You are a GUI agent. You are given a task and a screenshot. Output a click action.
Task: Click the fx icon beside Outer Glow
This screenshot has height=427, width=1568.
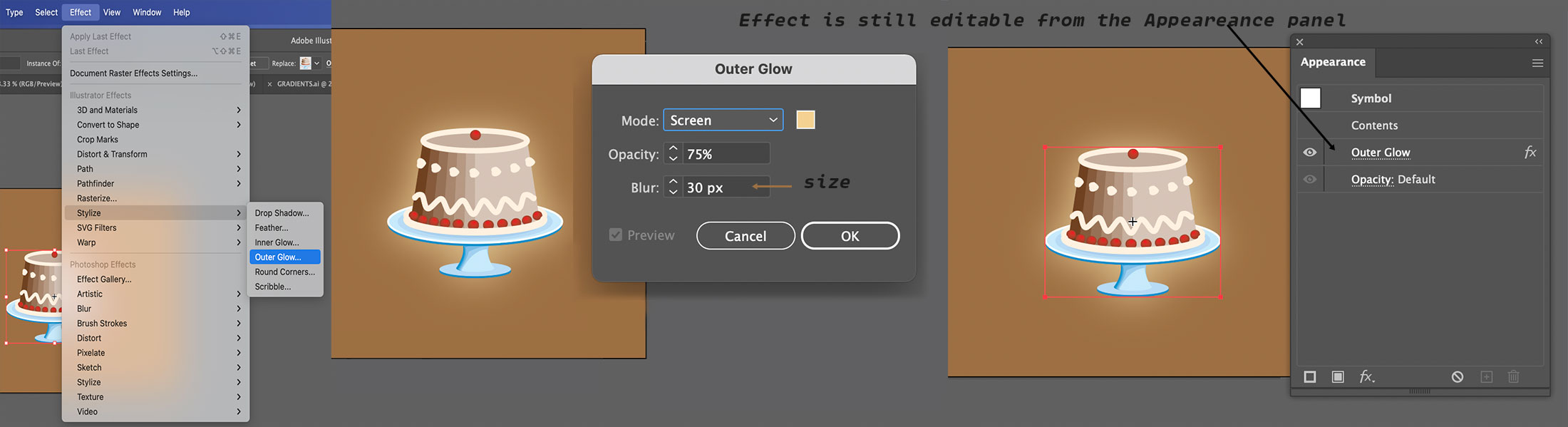point(1530,152)
